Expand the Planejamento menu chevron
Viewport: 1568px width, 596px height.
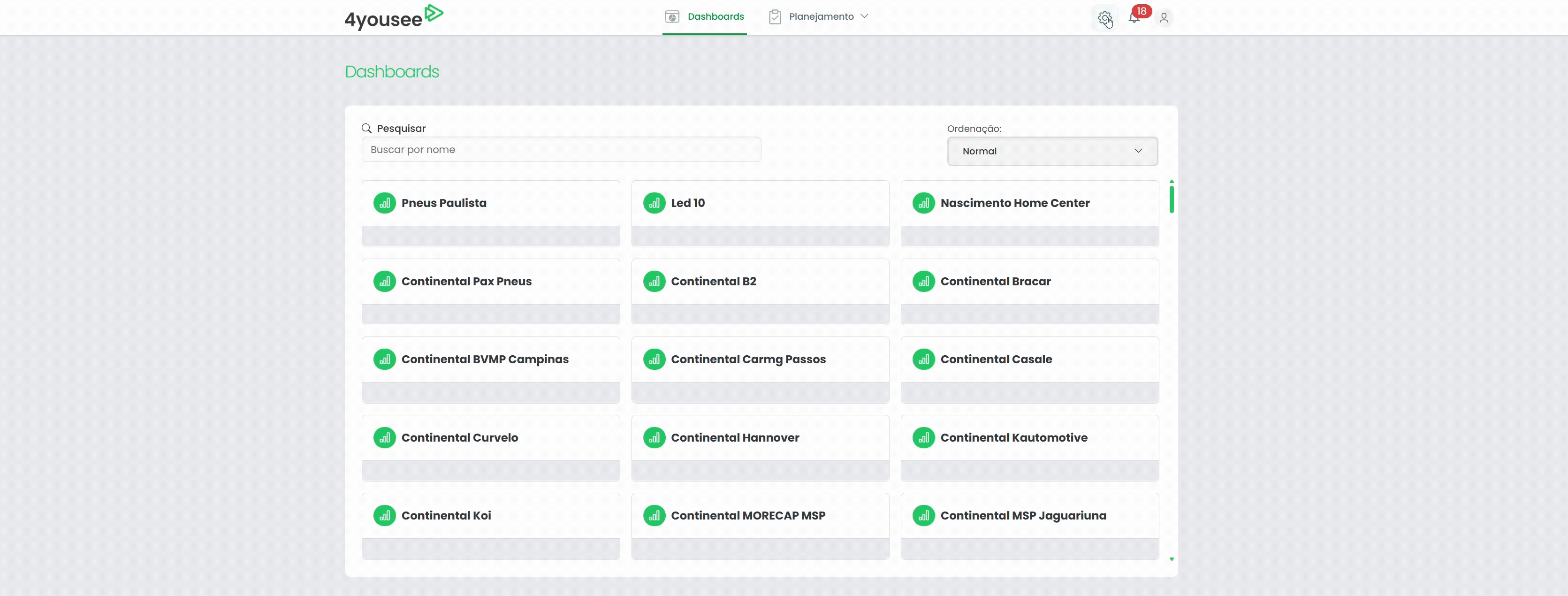(864, 16)
